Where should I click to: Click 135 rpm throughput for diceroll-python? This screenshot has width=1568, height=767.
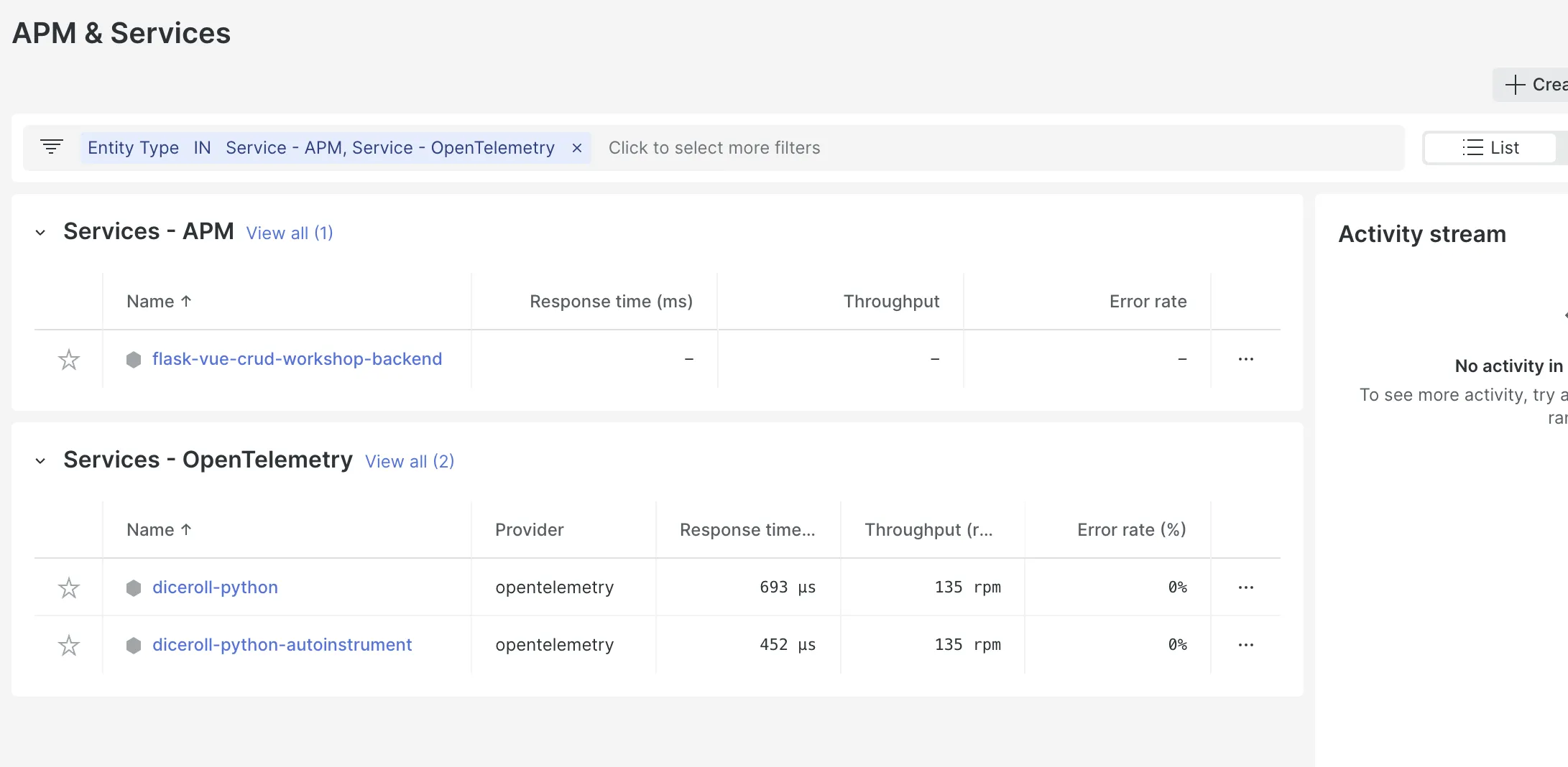tap(967, 587)
